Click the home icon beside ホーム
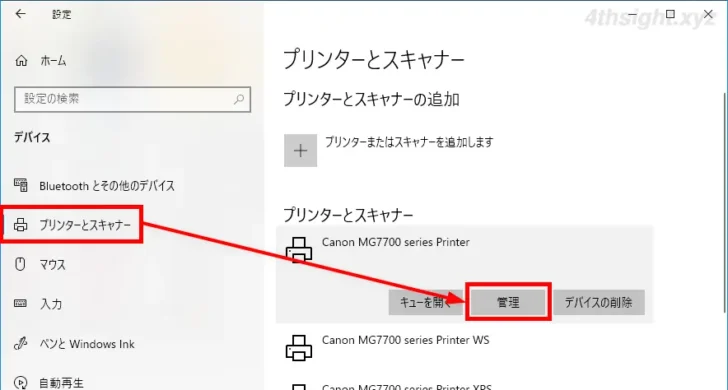The height and width of the screenshot is (390, 728). (21, 61)
